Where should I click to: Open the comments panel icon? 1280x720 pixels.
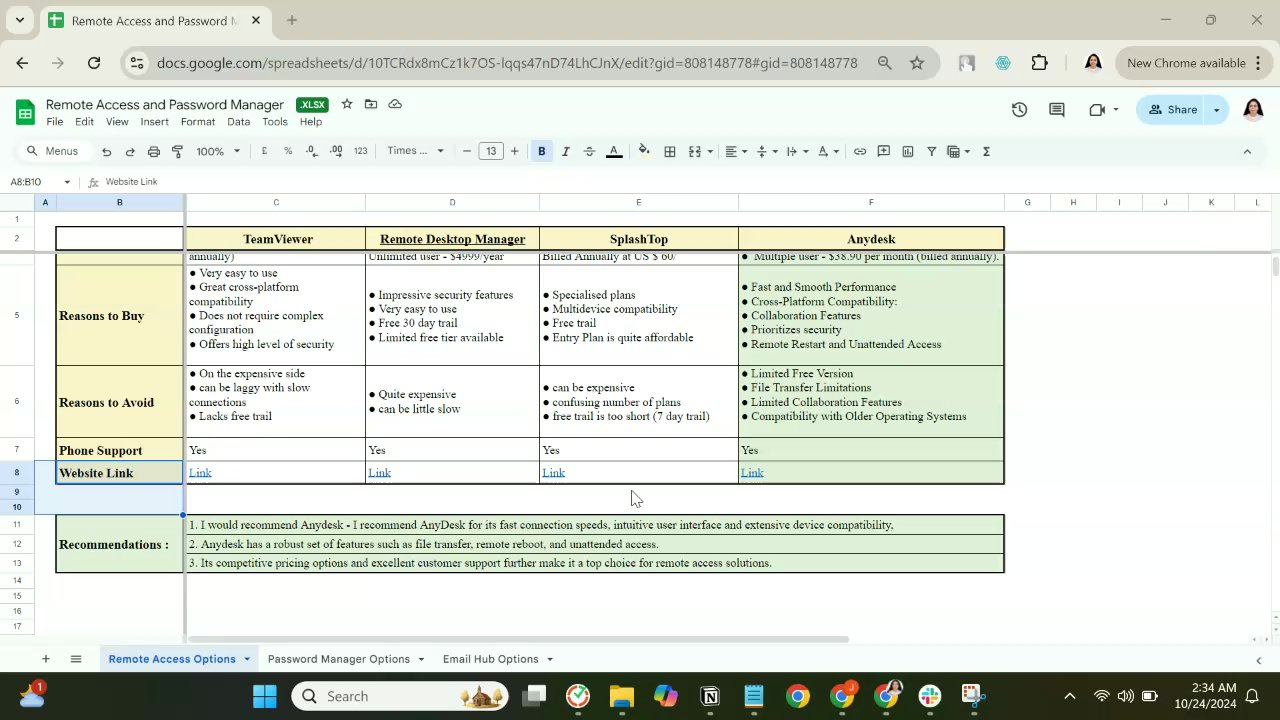tap(1057, 110)
